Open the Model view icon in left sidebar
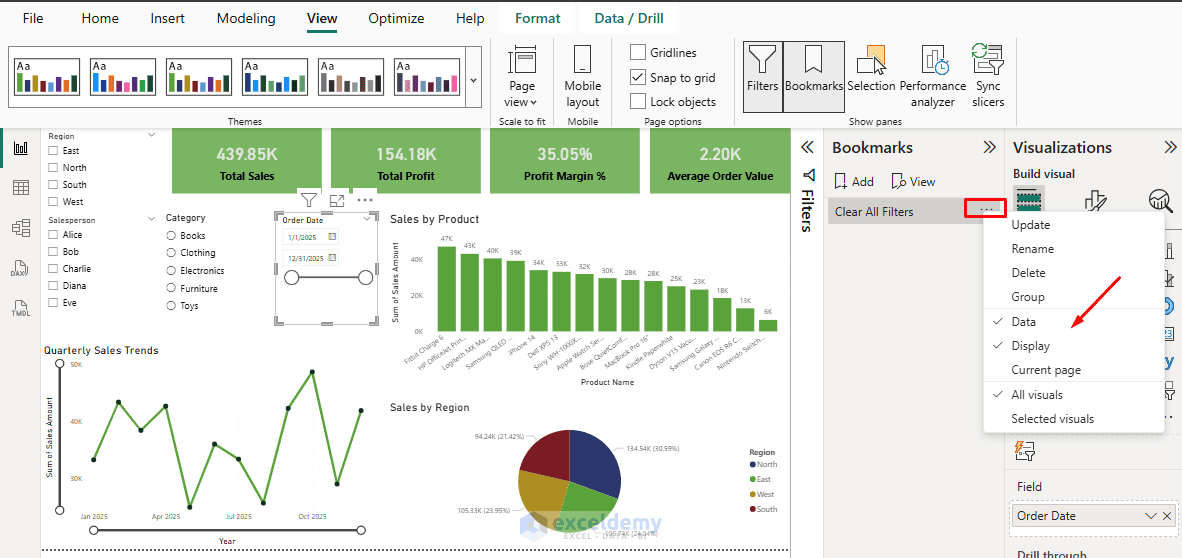 pos(20,227)
